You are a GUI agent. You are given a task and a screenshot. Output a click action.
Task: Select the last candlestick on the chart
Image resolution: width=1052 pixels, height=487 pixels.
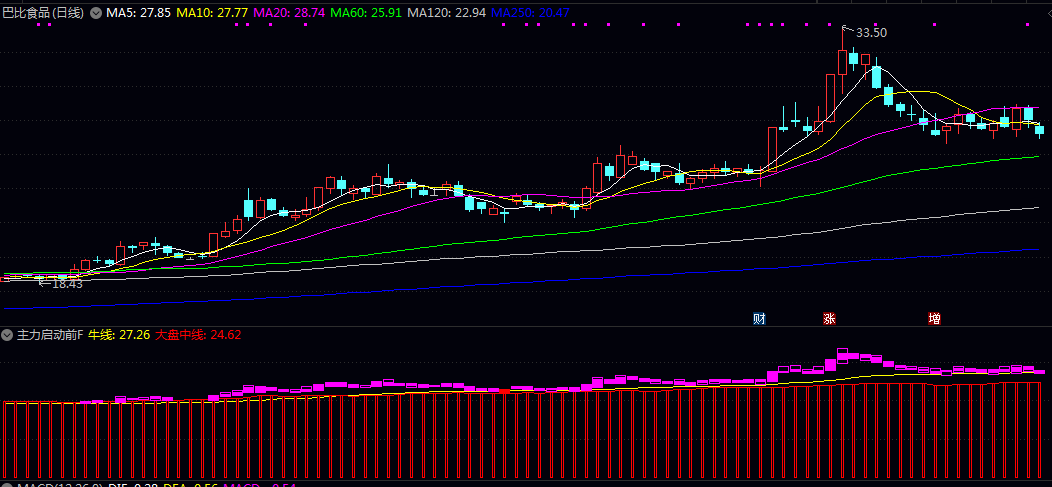click(1040, 129)
